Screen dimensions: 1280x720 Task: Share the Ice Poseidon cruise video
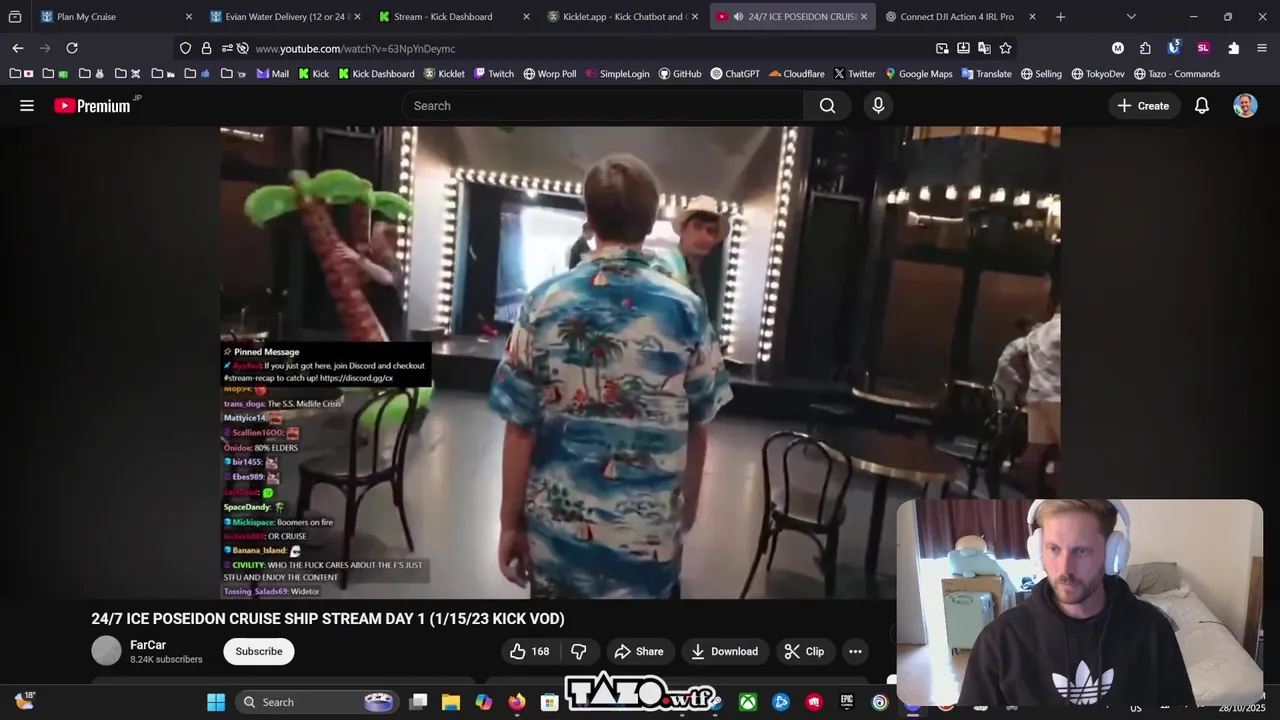tap(638, 651)
